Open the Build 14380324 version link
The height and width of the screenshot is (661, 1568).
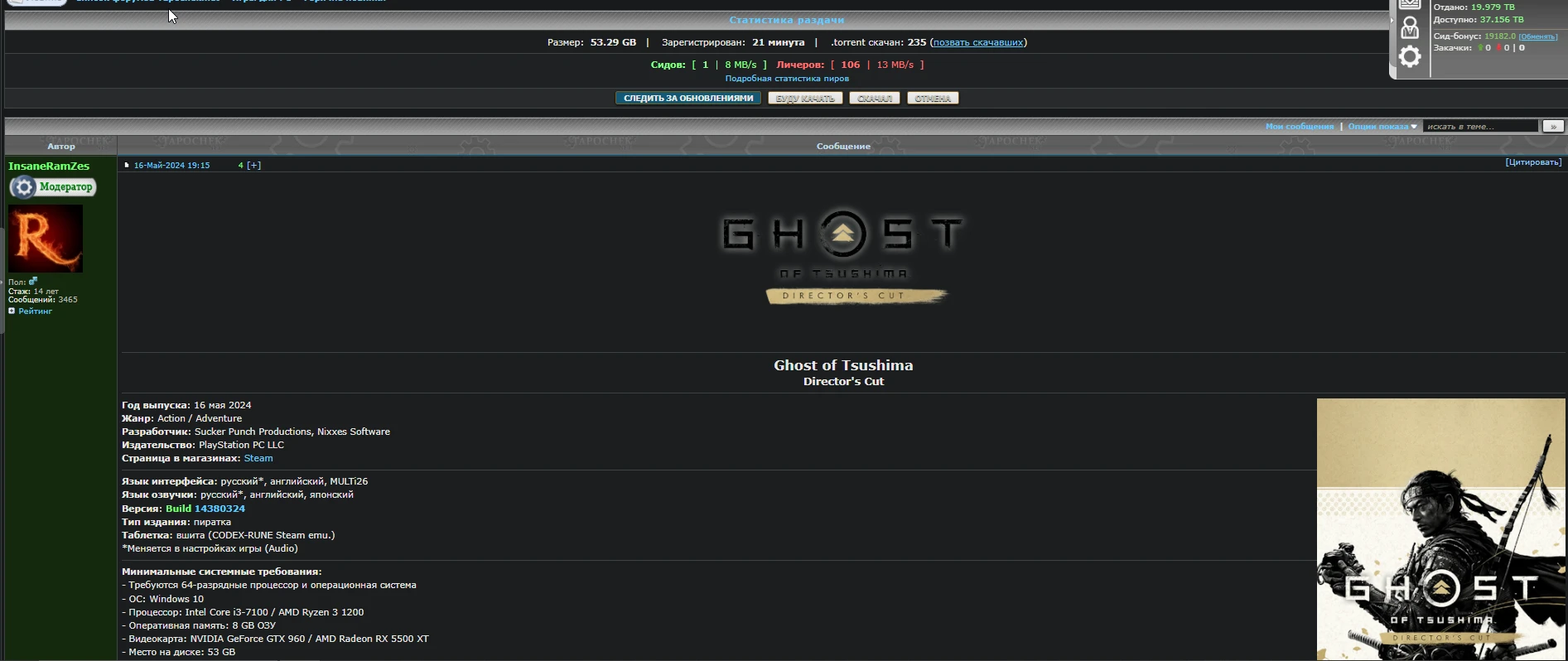(205, 509)
